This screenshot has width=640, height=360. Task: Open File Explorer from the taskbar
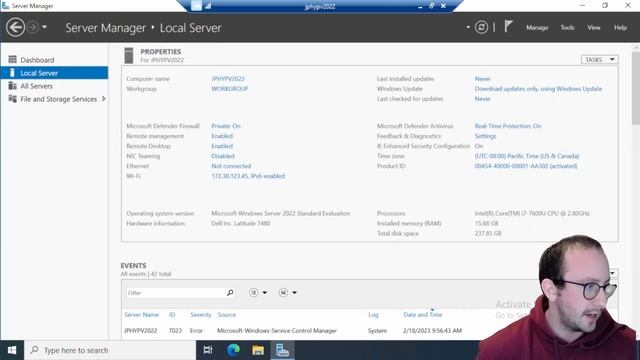click(x=258, y=350)
